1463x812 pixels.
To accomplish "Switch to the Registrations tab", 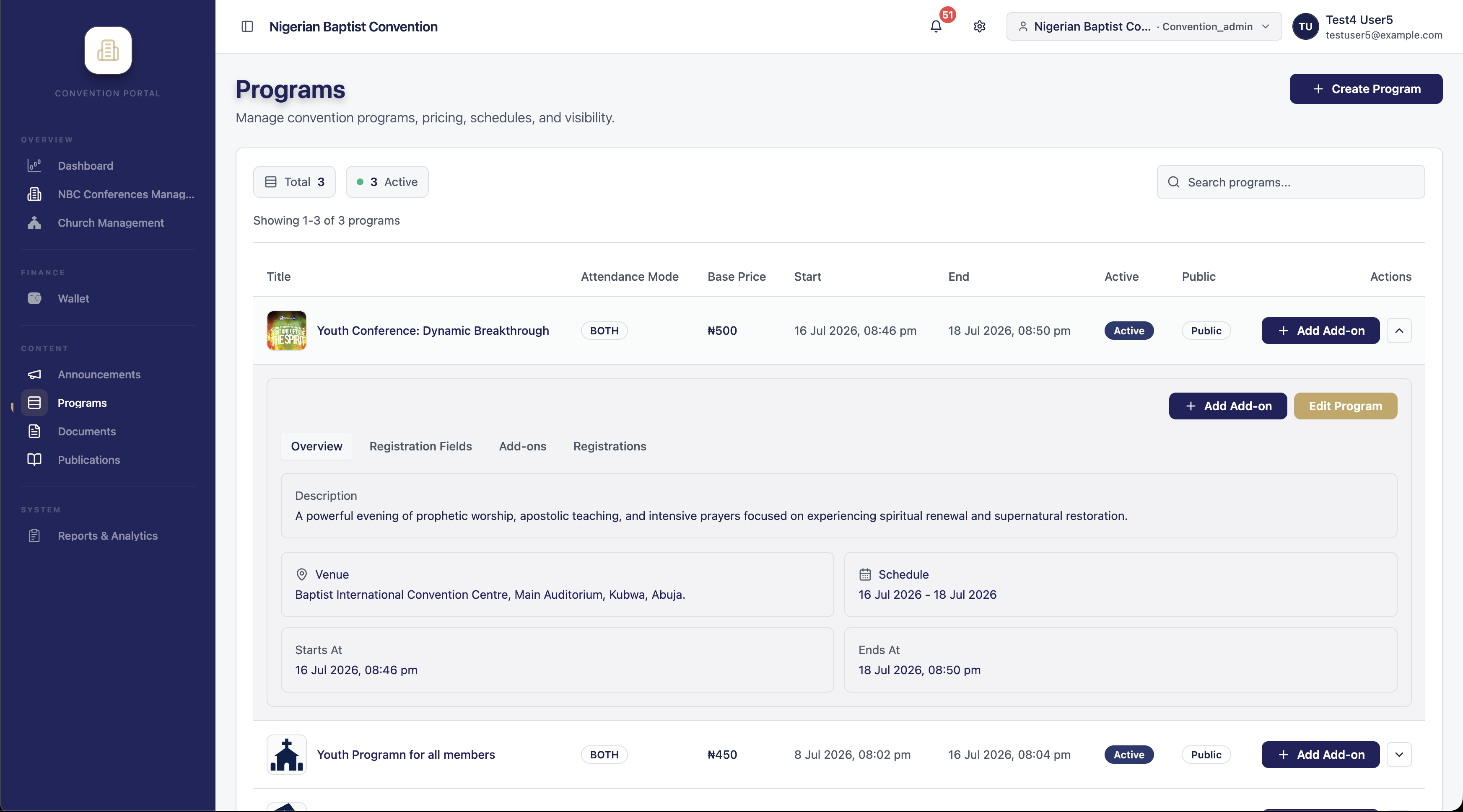I will pyautogui.click(x=610, y=446).
